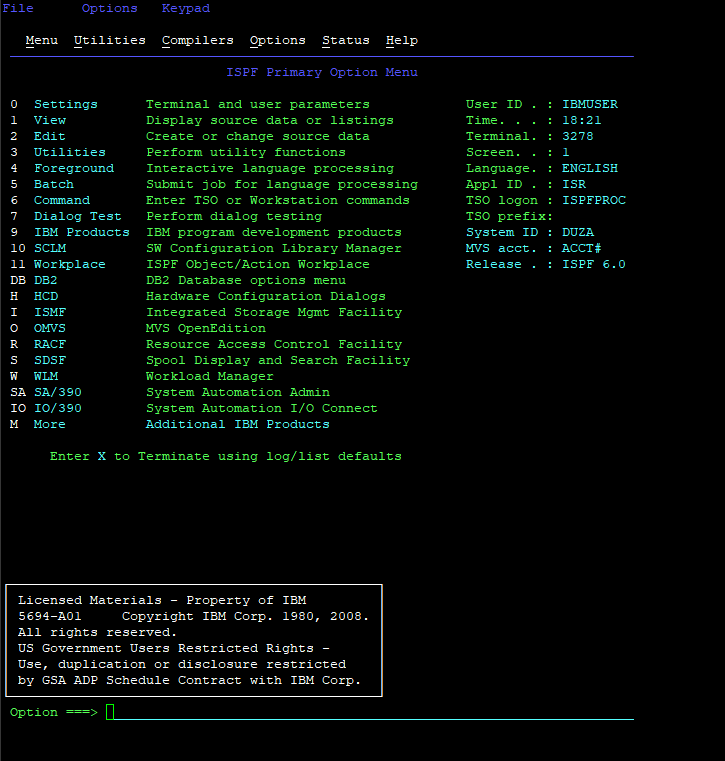Select the IO/390 option
Viewport: 725px width, 761px height.
pyautogui.click(x=58, y=409)
